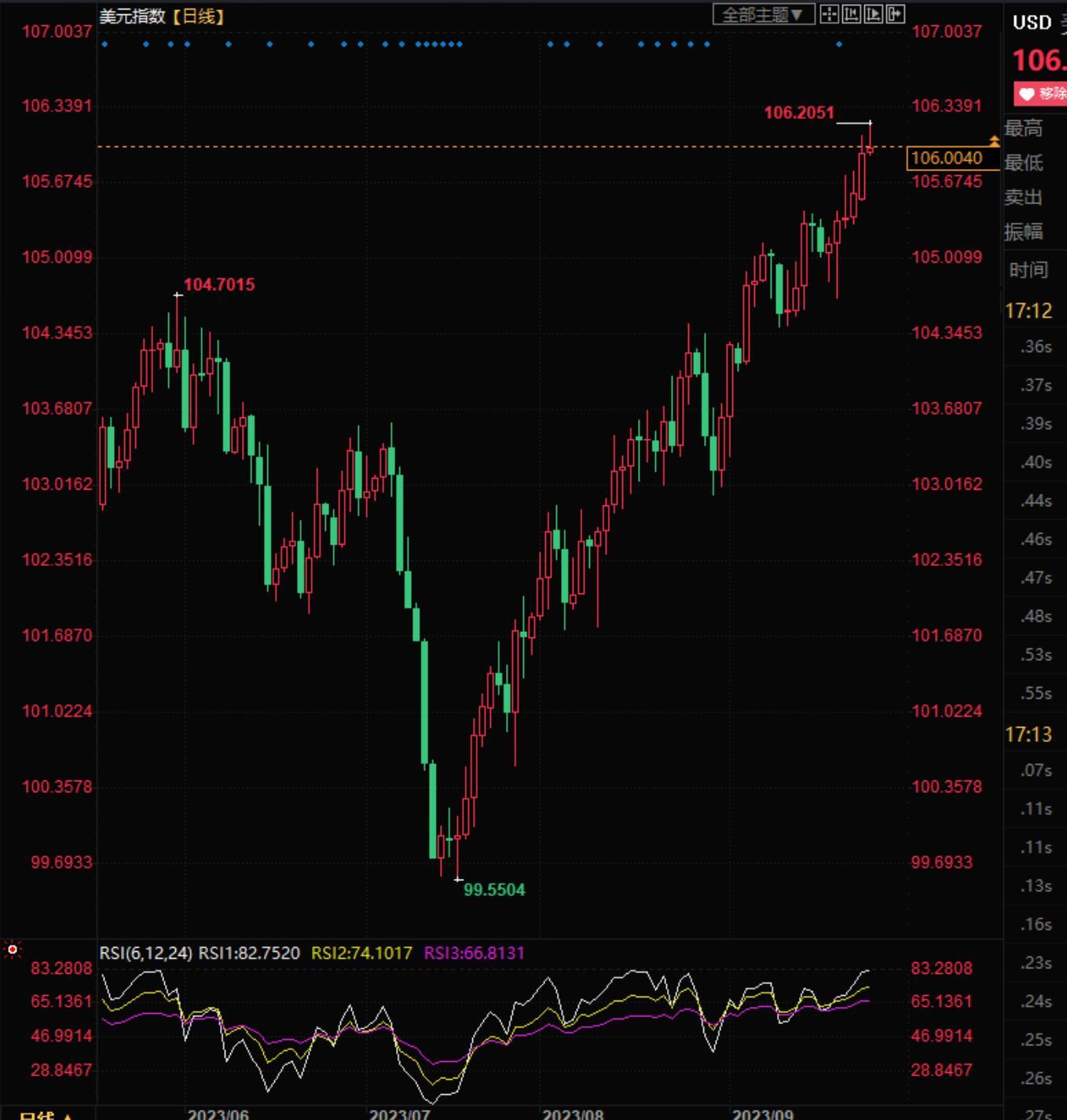Select the .44s tick row
The image size is (1067, 1120).
click(1036, 501)
